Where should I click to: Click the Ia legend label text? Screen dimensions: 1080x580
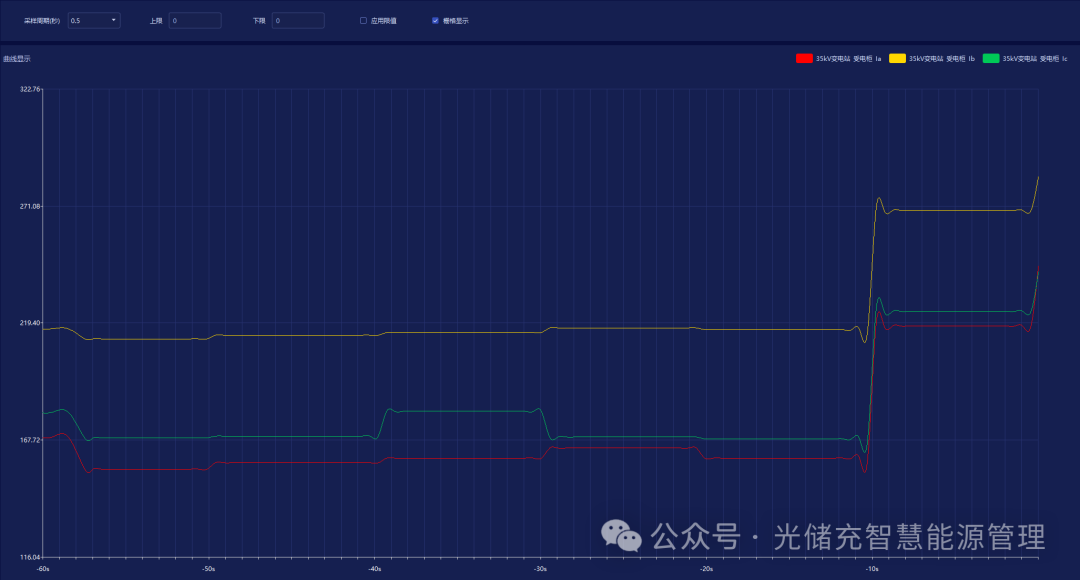[849, 59]
